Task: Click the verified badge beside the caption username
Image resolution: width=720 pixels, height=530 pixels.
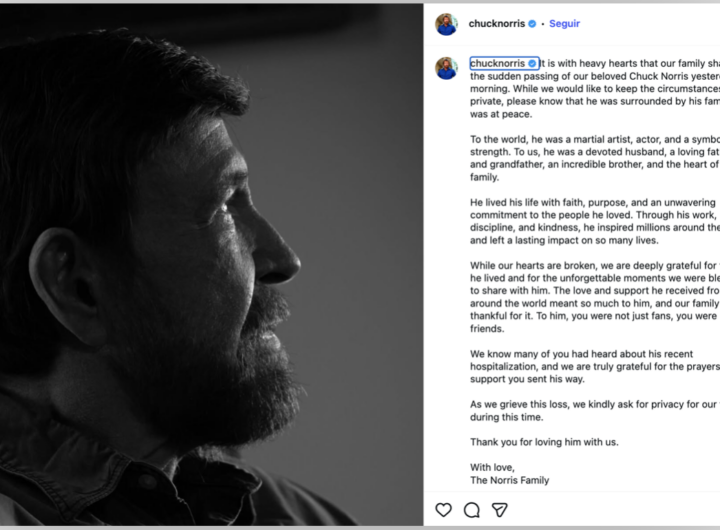Action: [x=533, y=62]
